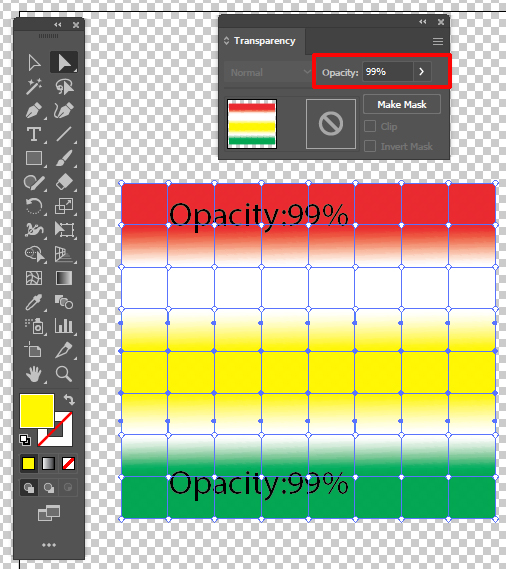Apply solid Color mode button
Image resolution: width=506 pixels, height=569 pixels.
coord(29,463)
